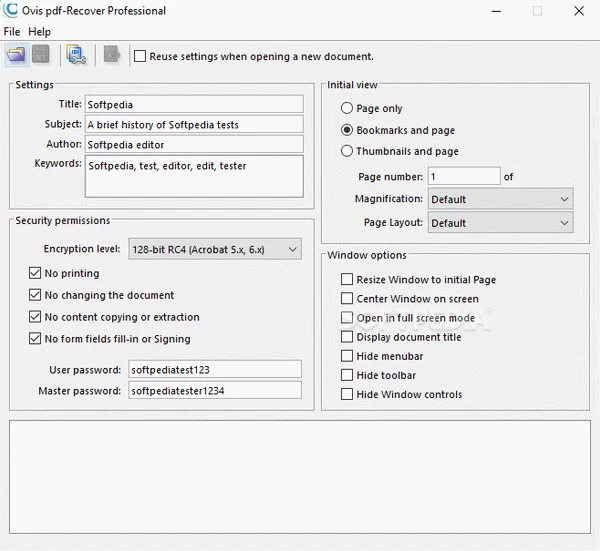Focus the Author input field

(x=194, y=144)
